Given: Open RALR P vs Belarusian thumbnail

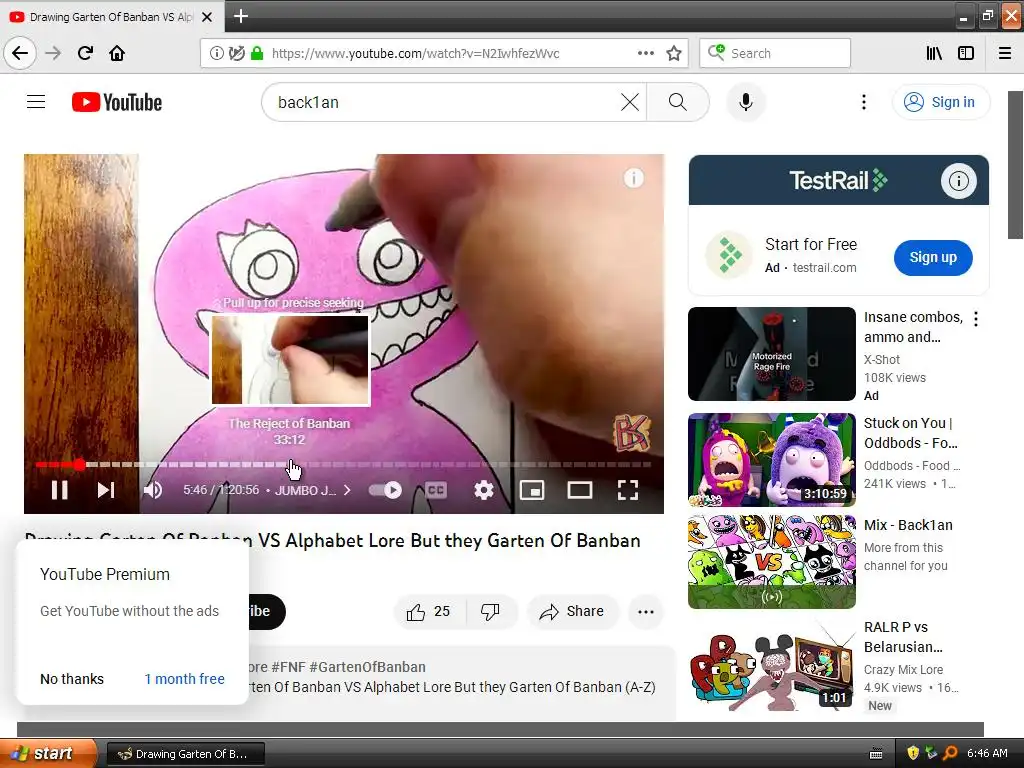Looking at the screenshot, I should click(x=771, y=664).
